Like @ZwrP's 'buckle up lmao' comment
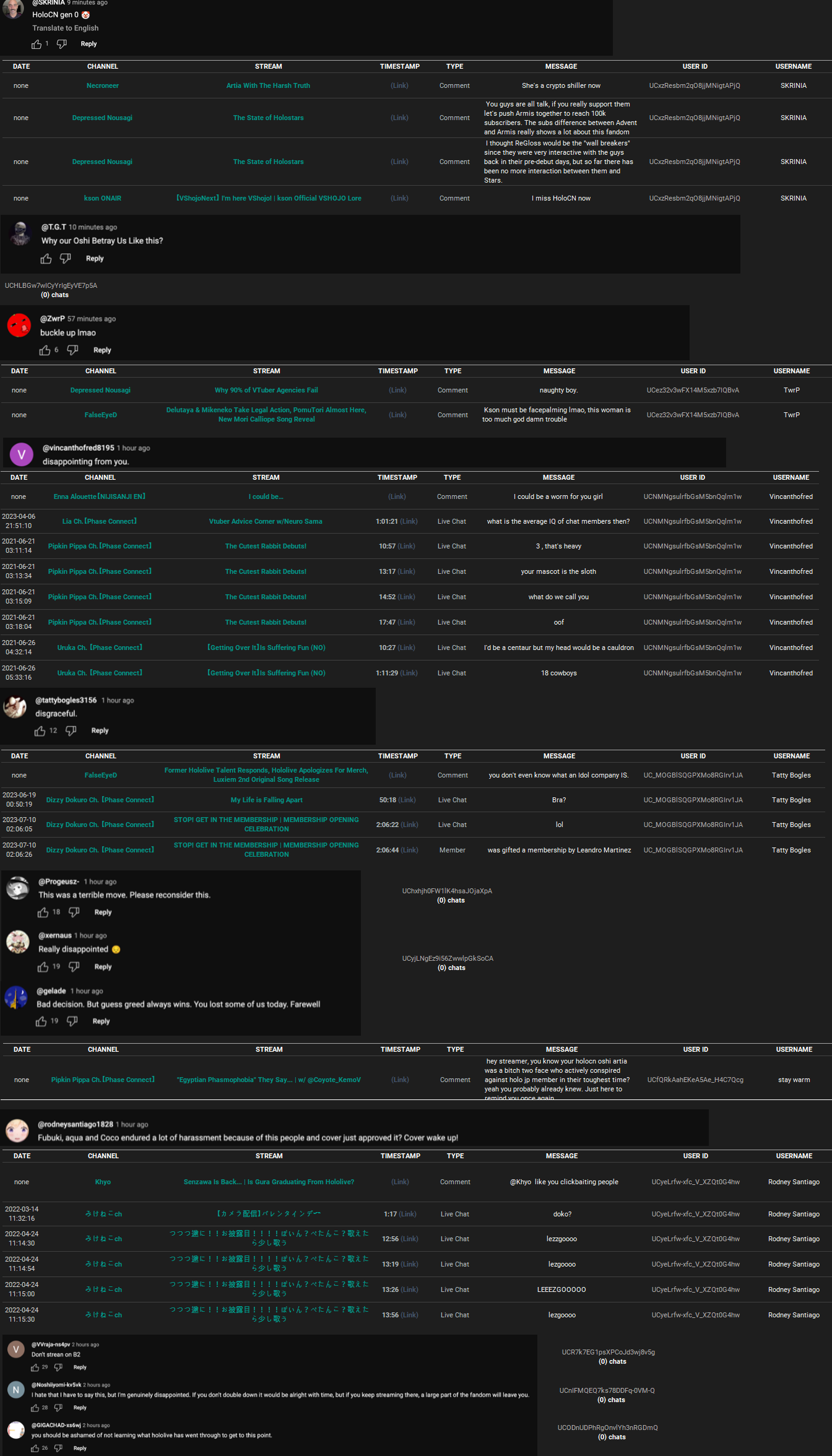The height and width of the screenshot is (1456, 832). tap(45, 350)
